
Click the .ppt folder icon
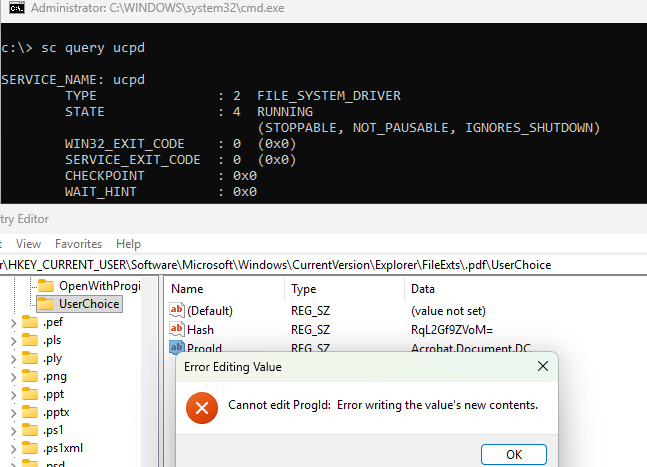pos(30,394)
